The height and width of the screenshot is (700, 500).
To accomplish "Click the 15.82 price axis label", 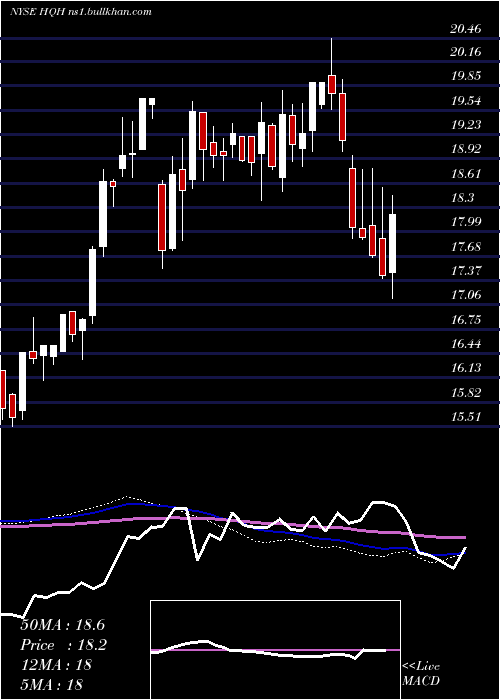I will [x=466, y=392].
